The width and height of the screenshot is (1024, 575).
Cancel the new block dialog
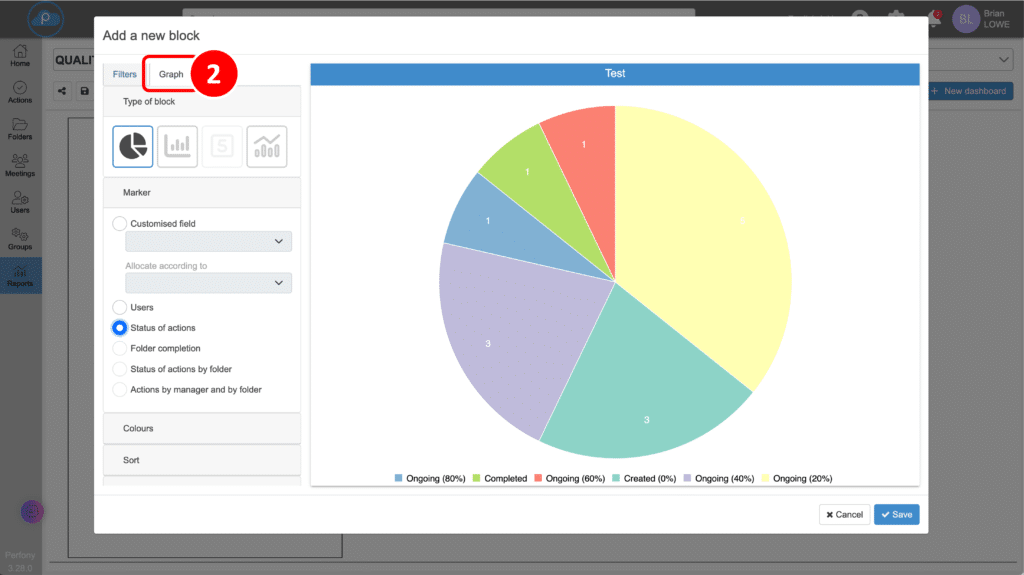844,514
